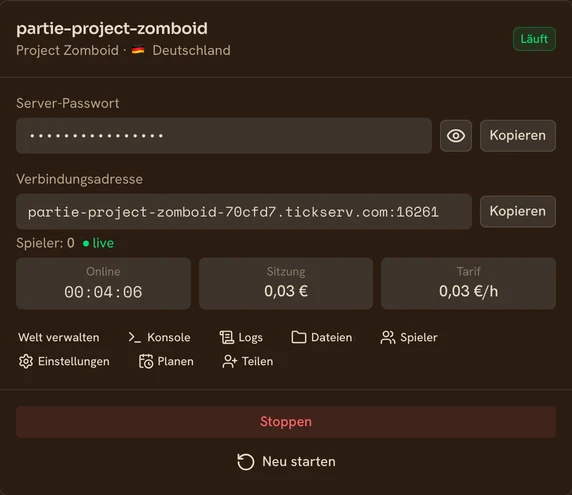This screenshot has width=572, height=495.
Task: Copy the server password
Action: click(x=518, y=136)
